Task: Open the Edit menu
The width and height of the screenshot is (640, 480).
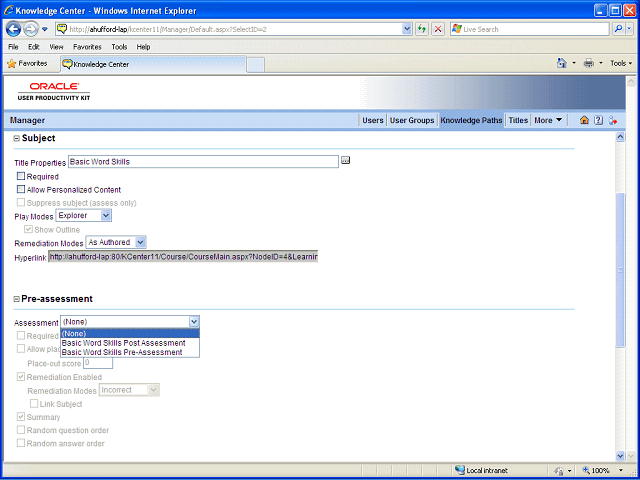Action: 33,47
